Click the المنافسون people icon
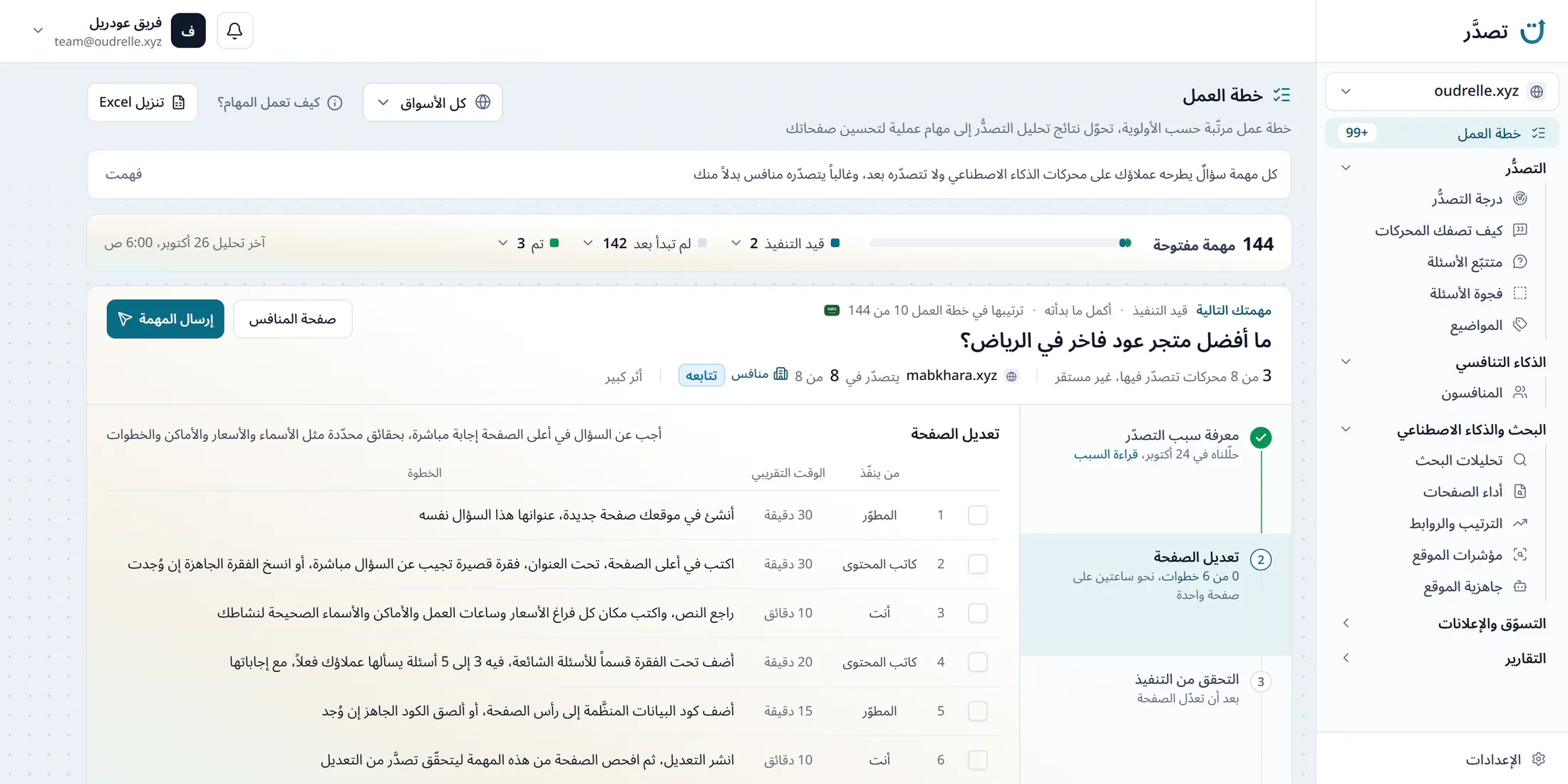Viewport: 1568px width, 784px height. [x=1520, y=393]
